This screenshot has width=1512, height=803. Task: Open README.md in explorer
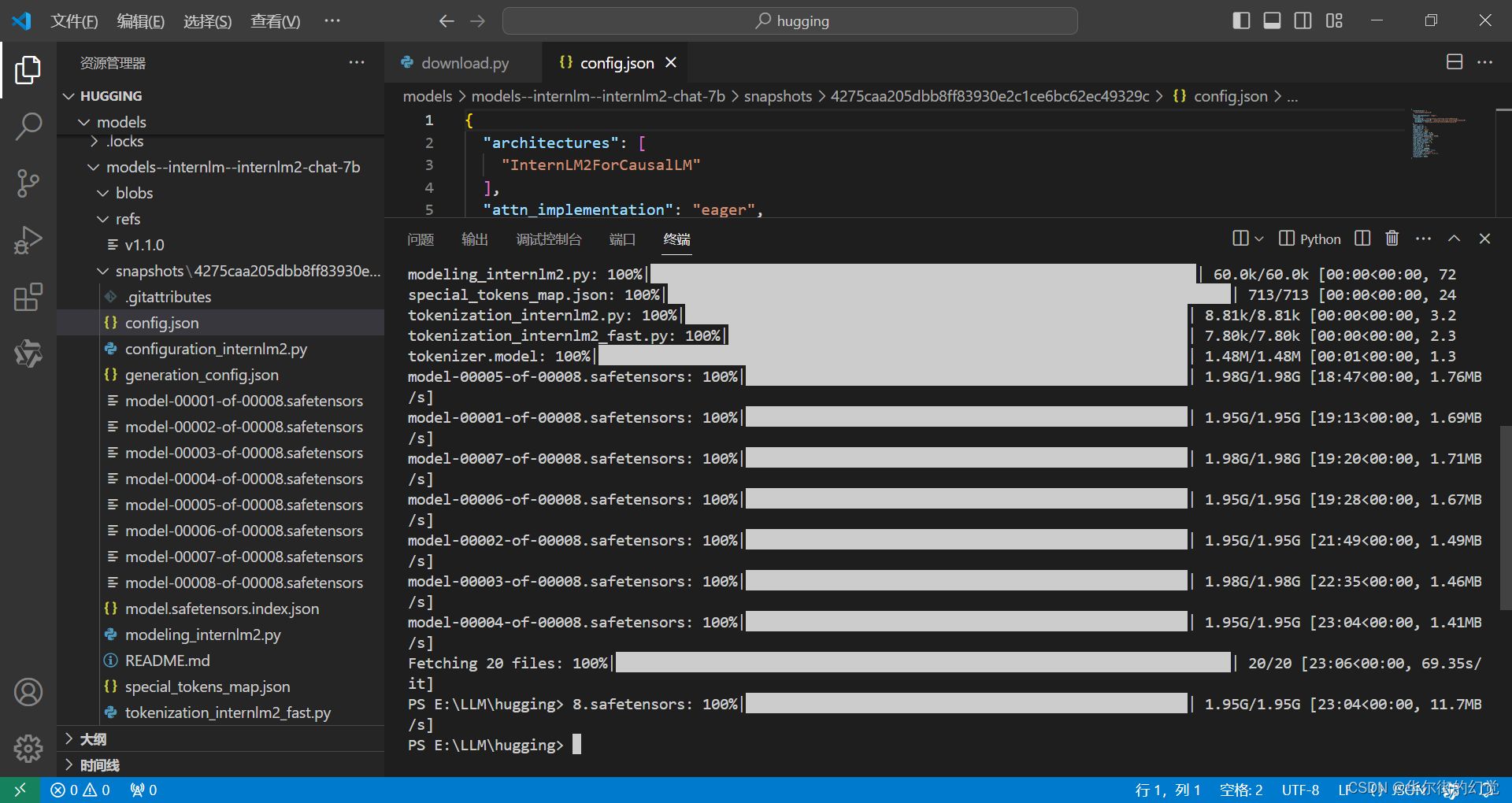pyautogui.click(x=220, y=661)
